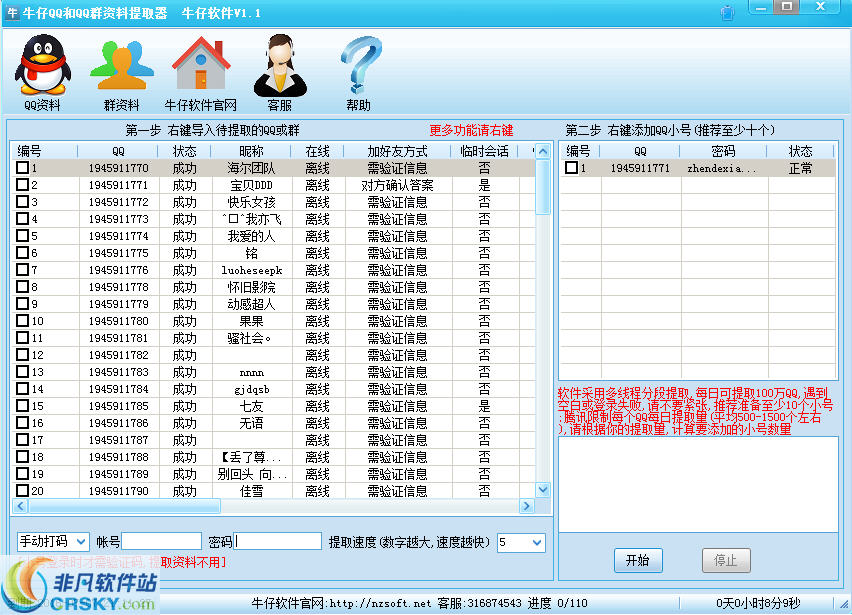Tick checkbox for row 3 快乐女孩
This screenshot has height=615, width=852.
pos(22,202)
